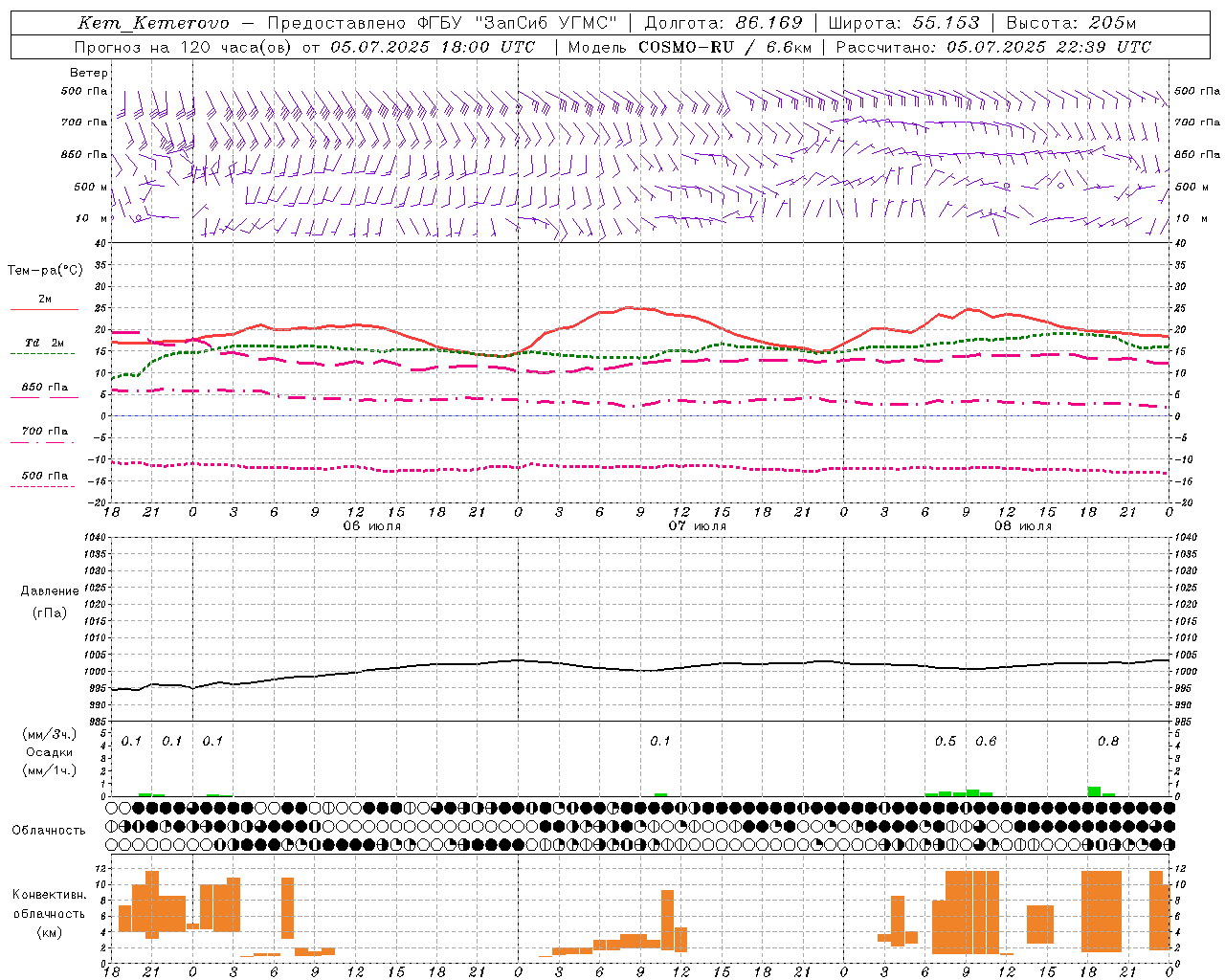
Task: Click the dotted line sample under 'Td 2м'
Action: click(42, 354)
